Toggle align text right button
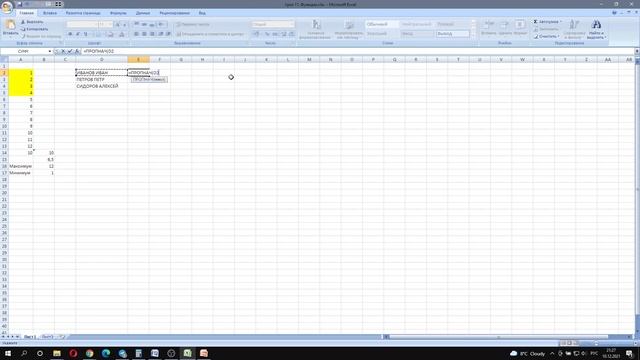Image resolution: width=640 pixels, height=360 pixels. pos(152,34)
